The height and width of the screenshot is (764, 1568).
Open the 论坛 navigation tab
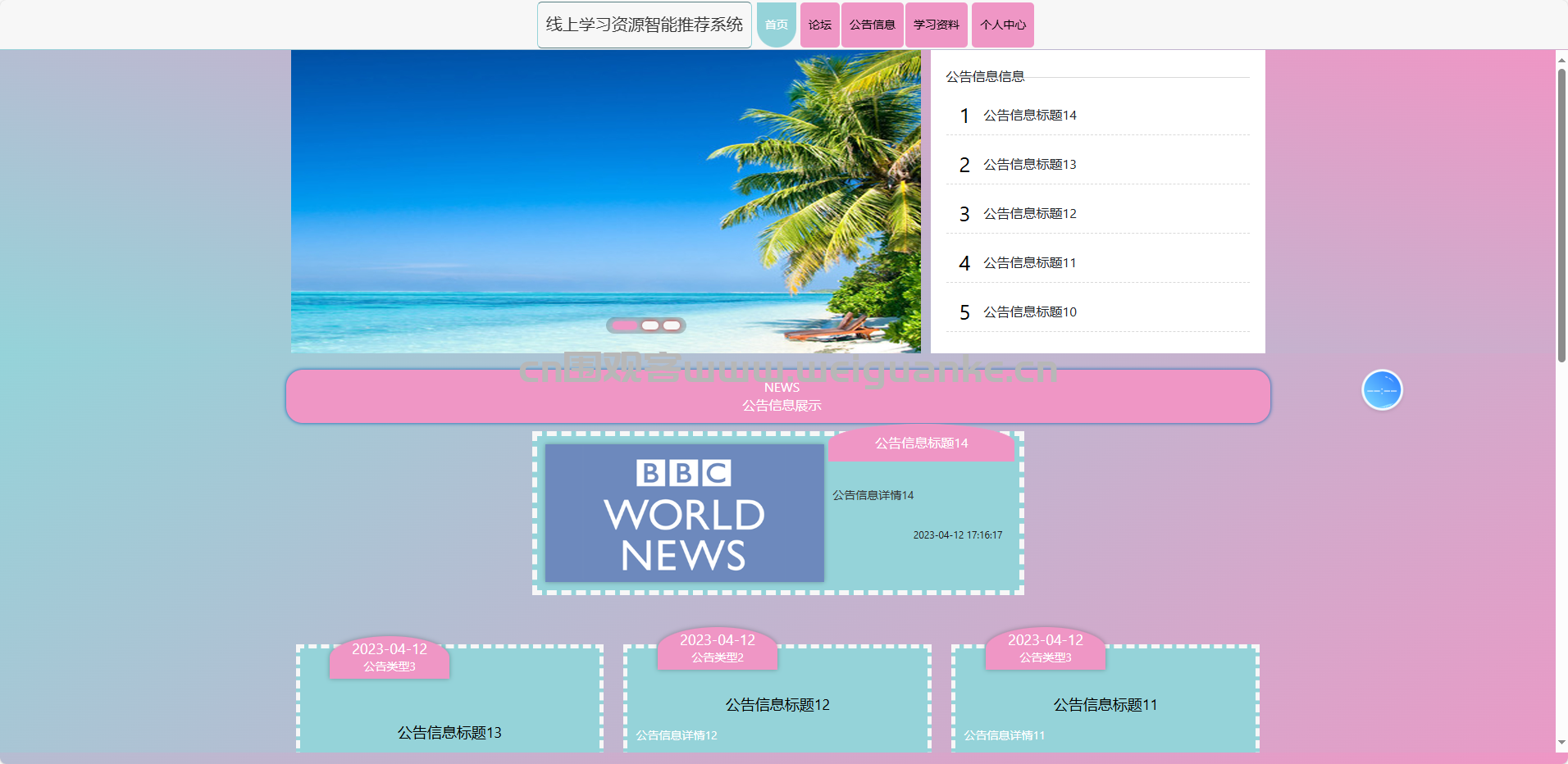pos(819,25)
